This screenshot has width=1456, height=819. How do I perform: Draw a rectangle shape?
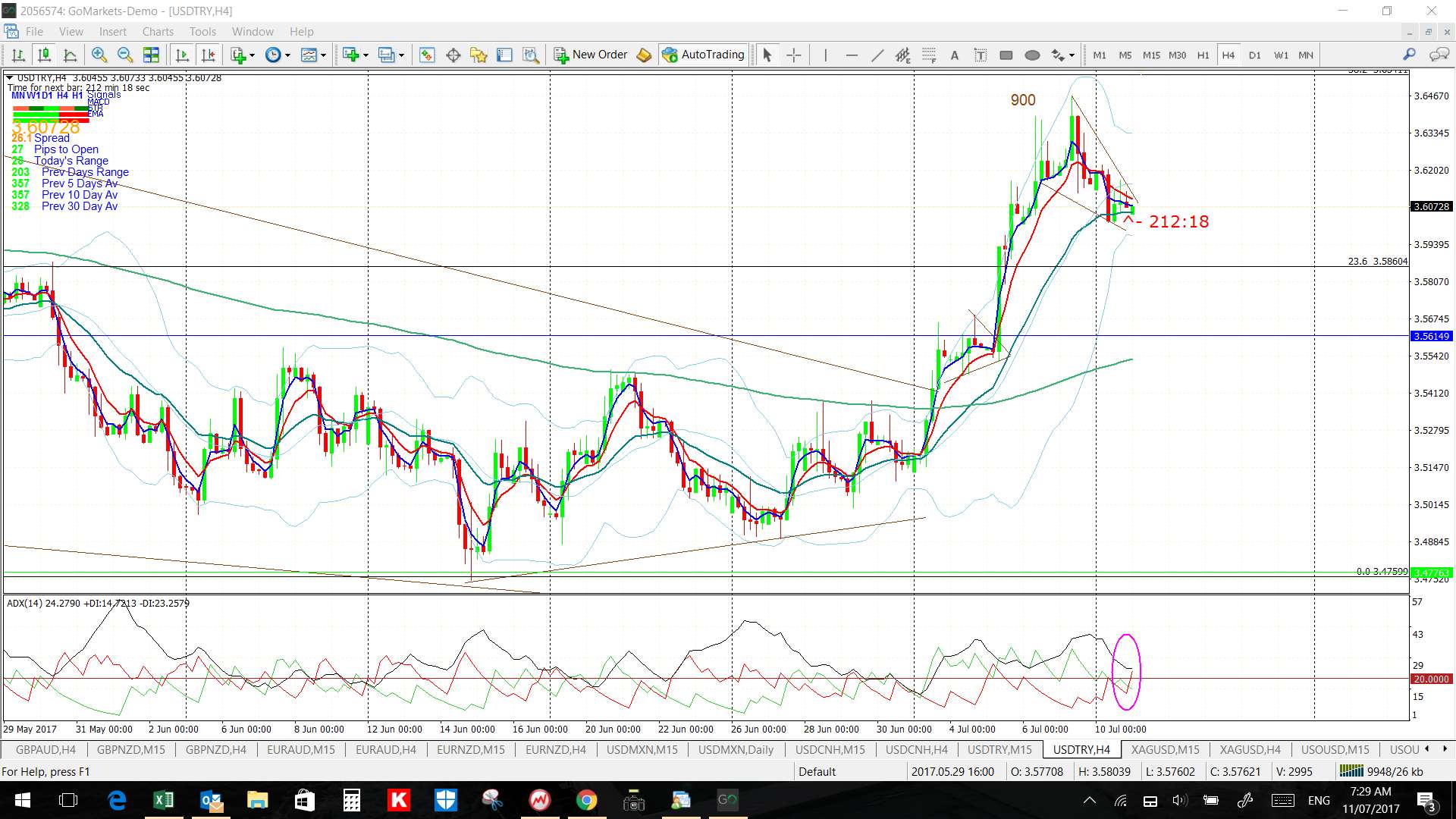coord(1006,55)
